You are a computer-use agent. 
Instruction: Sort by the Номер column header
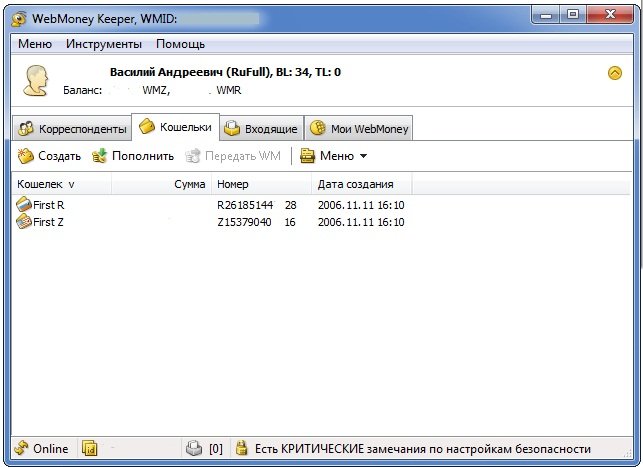[261, 184]
